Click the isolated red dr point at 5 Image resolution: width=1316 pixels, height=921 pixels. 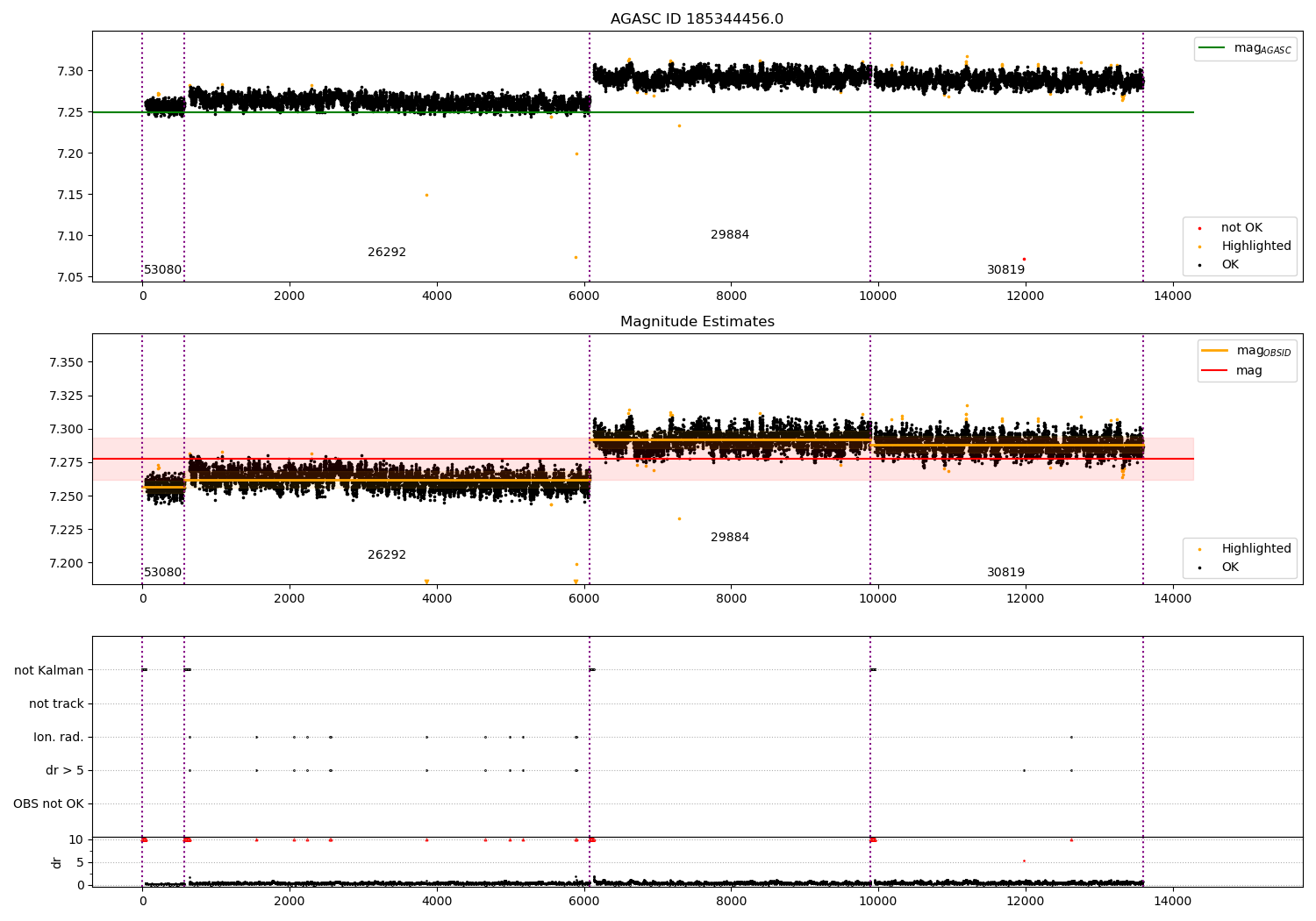[1024, 861]
